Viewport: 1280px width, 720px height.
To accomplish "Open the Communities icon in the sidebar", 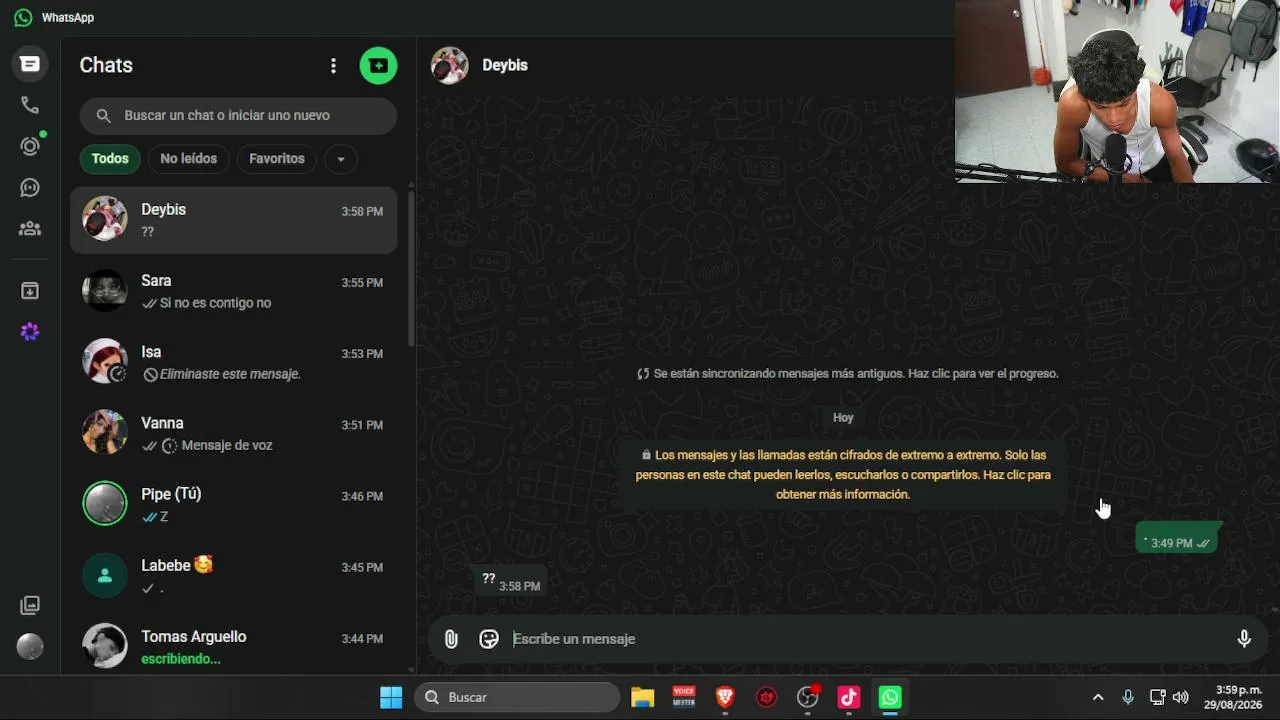I will coord(30,228).
